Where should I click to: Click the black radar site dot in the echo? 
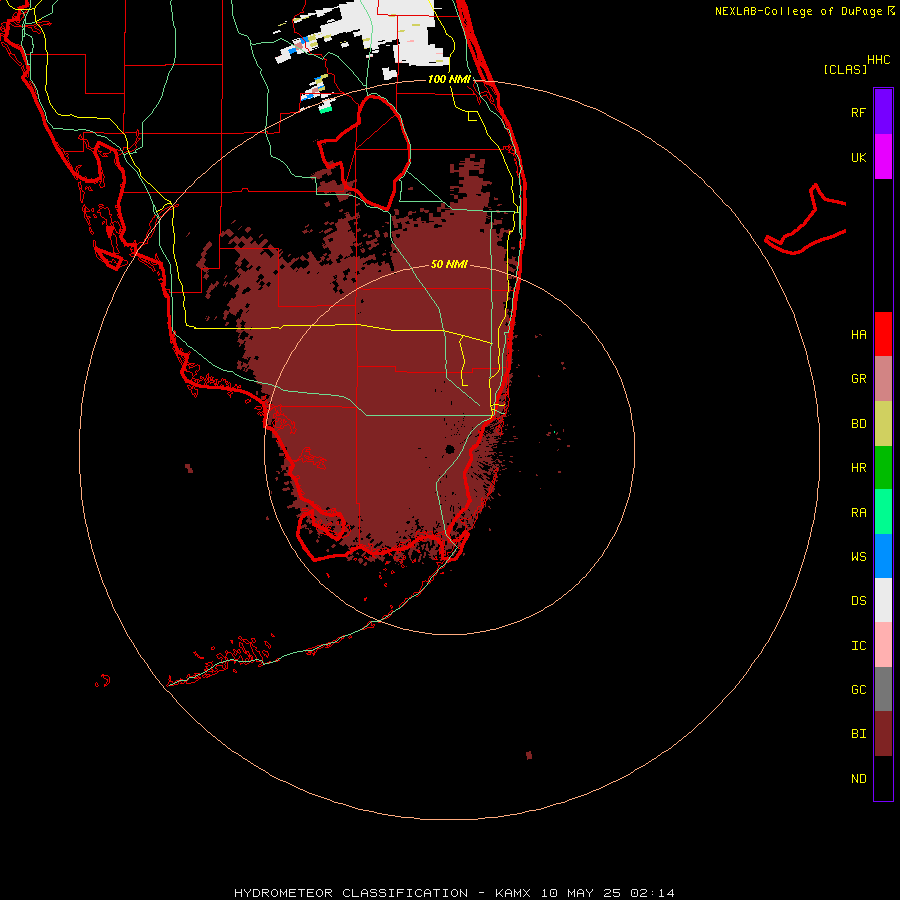pos(449,449)
